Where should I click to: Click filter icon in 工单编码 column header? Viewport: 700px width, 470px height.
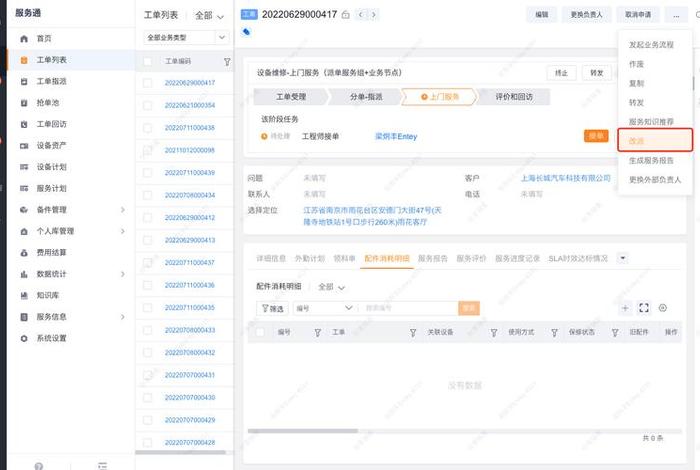click(227, 62)
